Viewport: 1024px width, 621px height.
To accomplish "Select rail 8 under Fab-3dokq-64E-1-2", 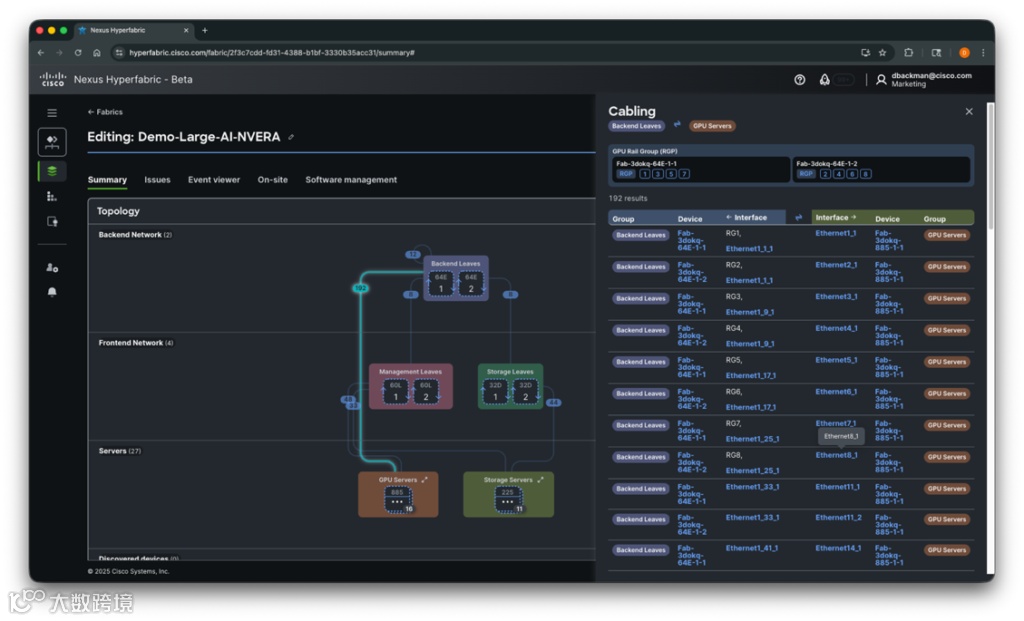I will tap(865, 174).
